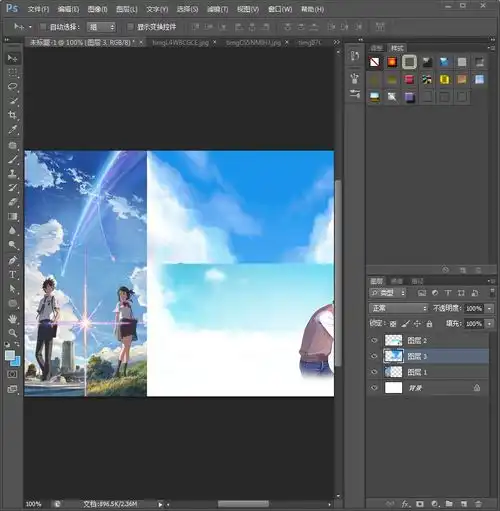
Task: Click the add layer mask icon
Action: pos(420,504)
